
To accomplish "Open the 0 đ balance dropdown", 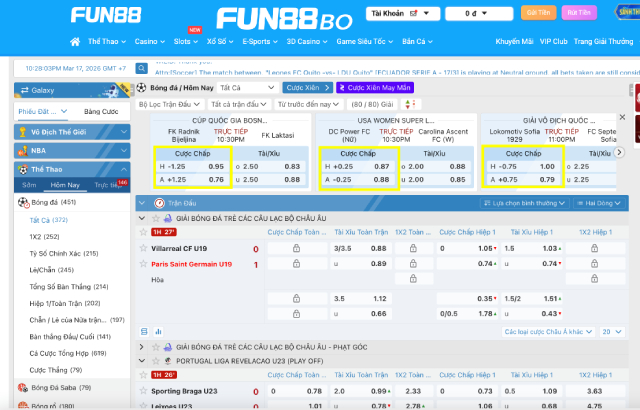I will 479,13.
